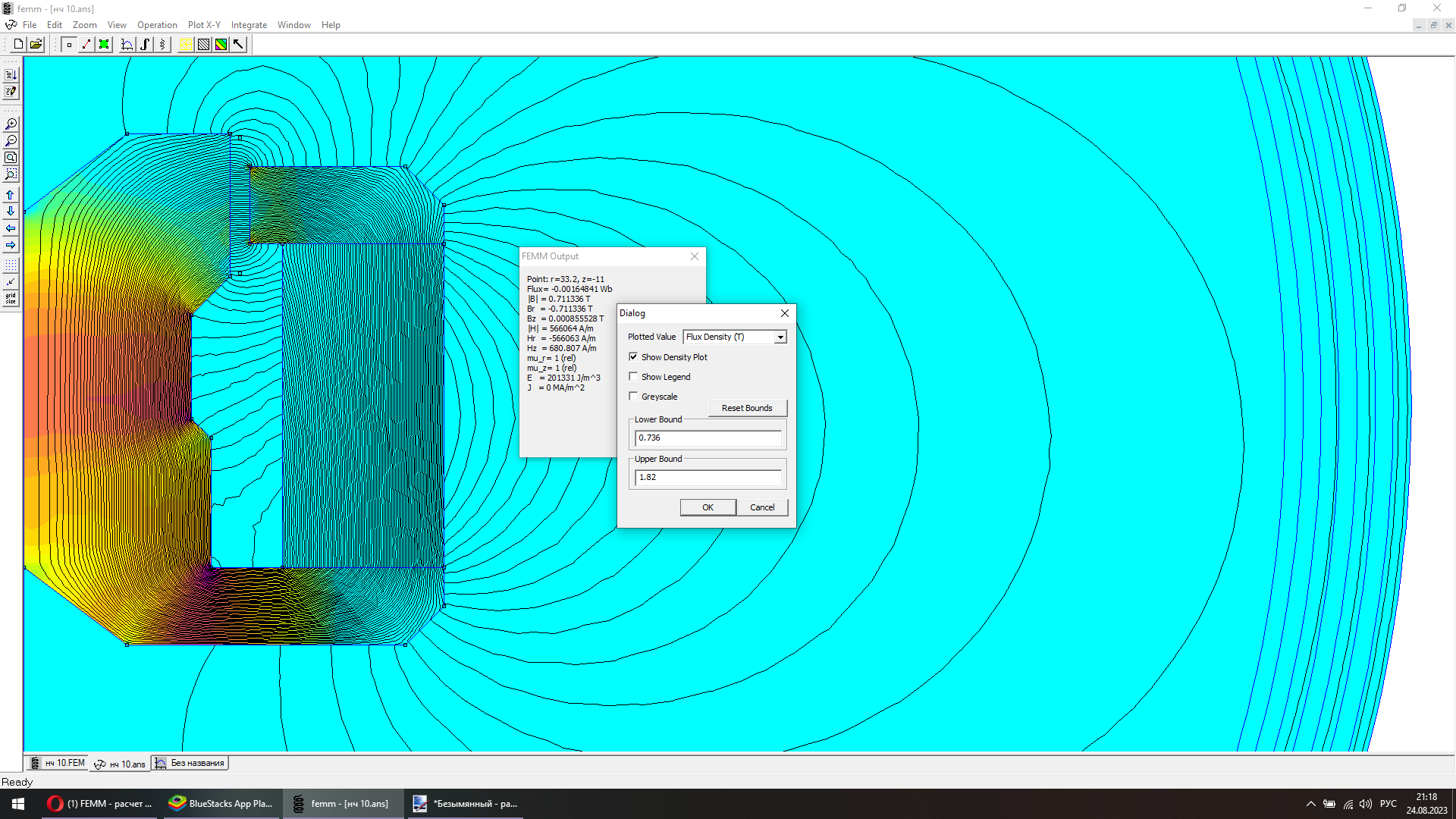1456x819 pixels.
Task: Tick the Greyscale checkbox
Action: 633,397
